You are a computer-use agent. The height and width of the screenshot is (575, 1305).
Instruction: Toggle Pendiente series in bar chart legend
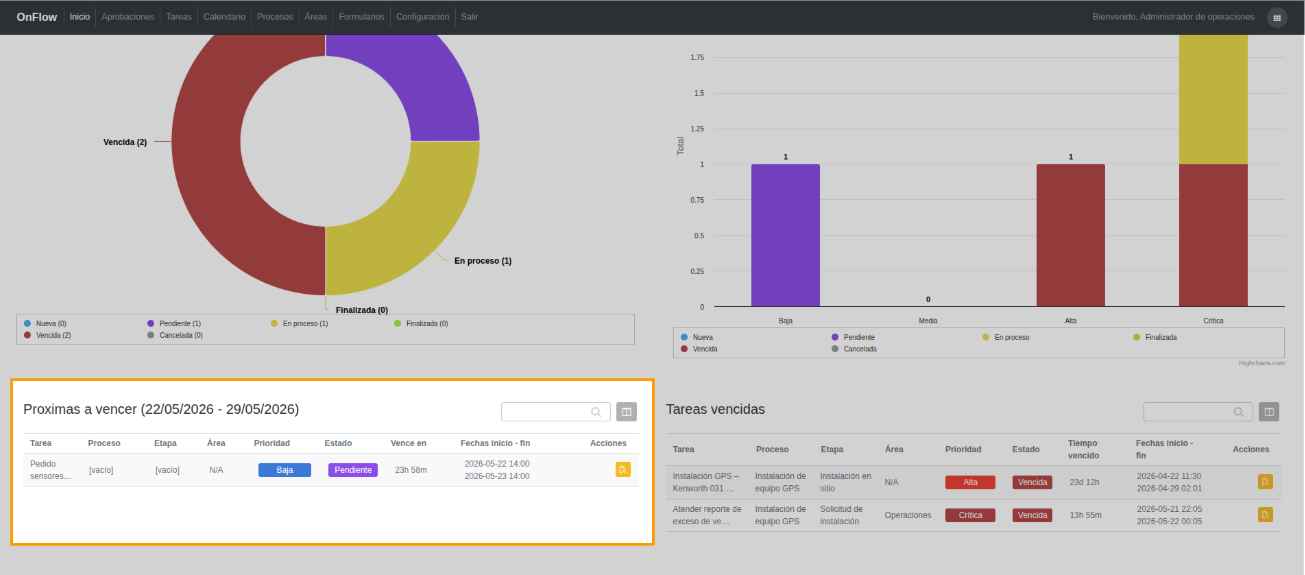click(853, 337)
